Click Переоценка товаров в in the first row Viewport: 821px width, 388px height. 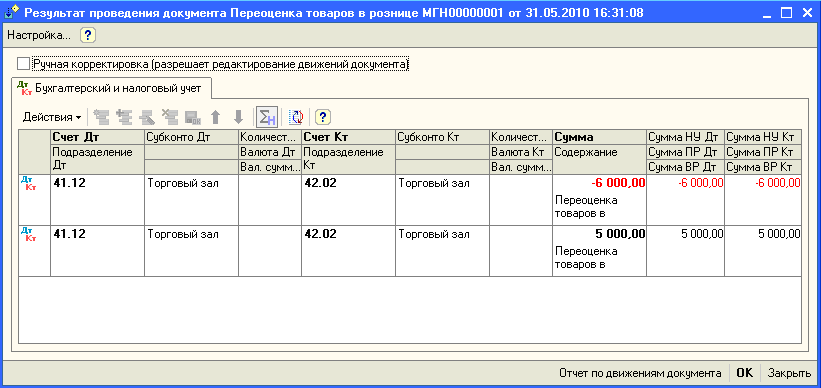(586, 207)
